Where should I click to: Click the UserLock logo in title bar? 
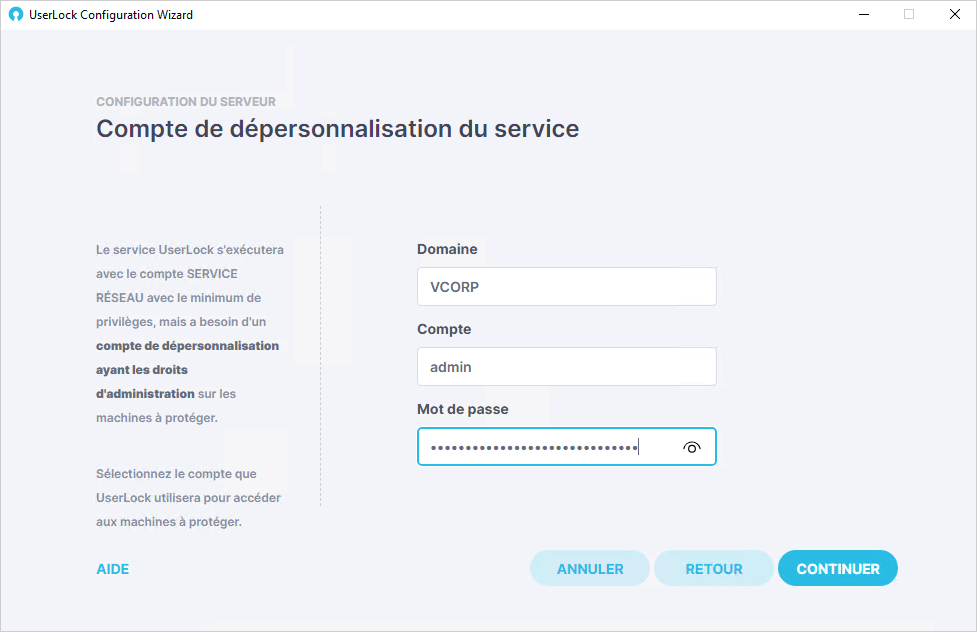click(16, 14)
